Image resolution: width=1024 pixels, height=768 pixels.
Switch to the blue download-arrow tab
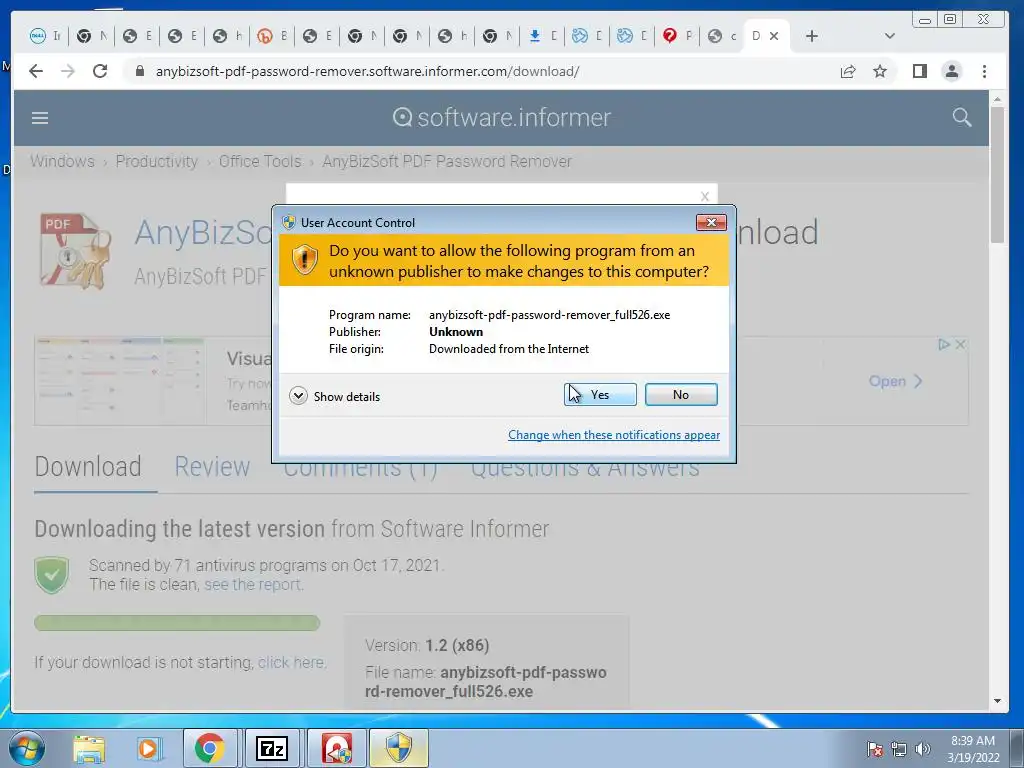(543, 36)
